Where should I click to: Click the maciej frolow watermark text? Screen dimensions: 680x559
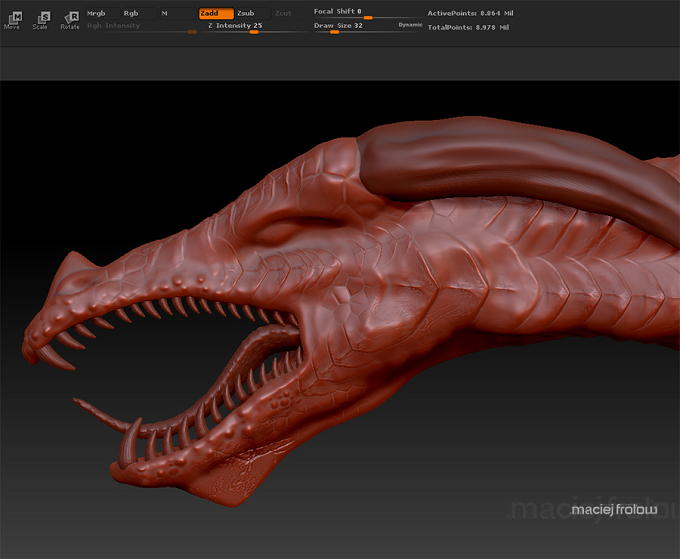(x=614, y=510)
